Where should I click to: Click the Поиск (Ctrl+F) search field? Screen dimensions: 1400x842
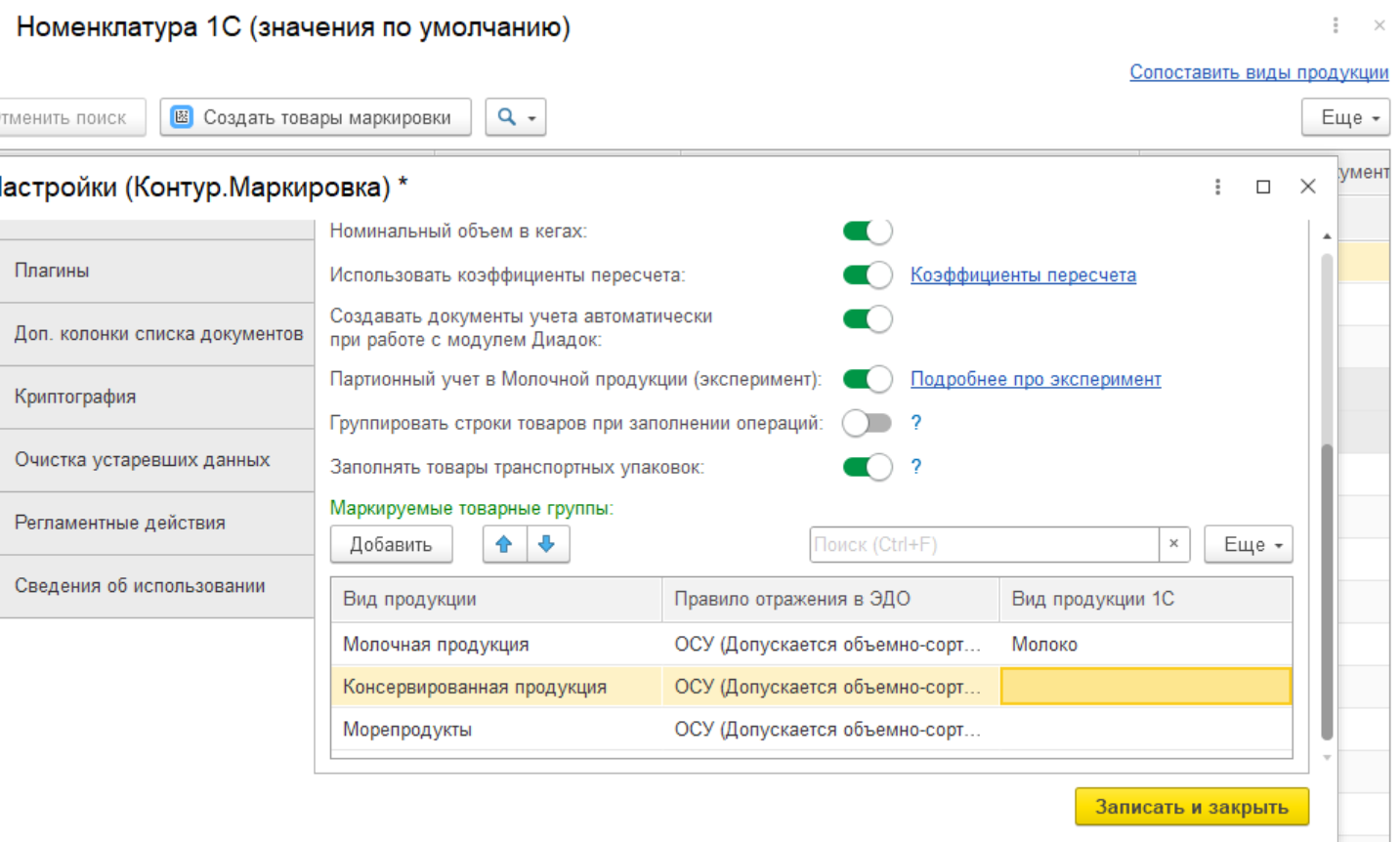point(983,544)
